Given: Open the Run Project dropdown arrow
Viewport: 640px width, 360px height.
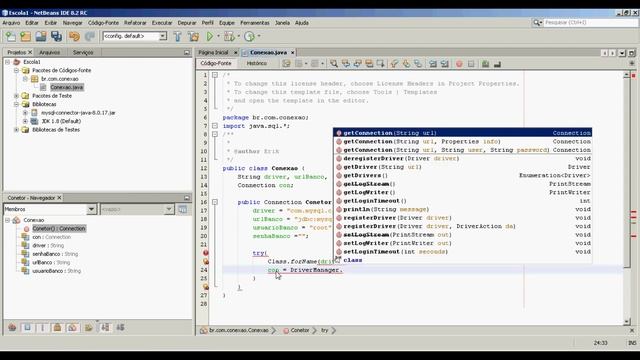Looking at the screenshot, I should coord(218,36).
